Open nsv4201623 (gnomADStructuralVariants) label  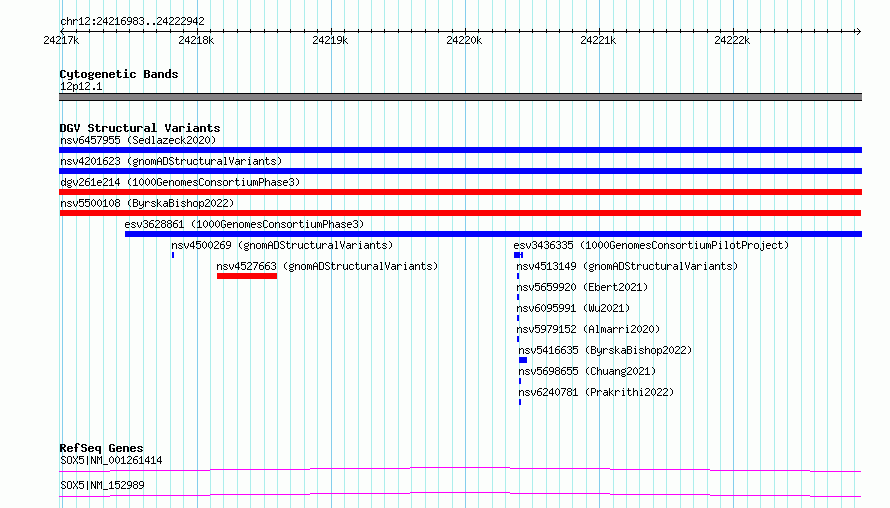[x=171, y=161]
